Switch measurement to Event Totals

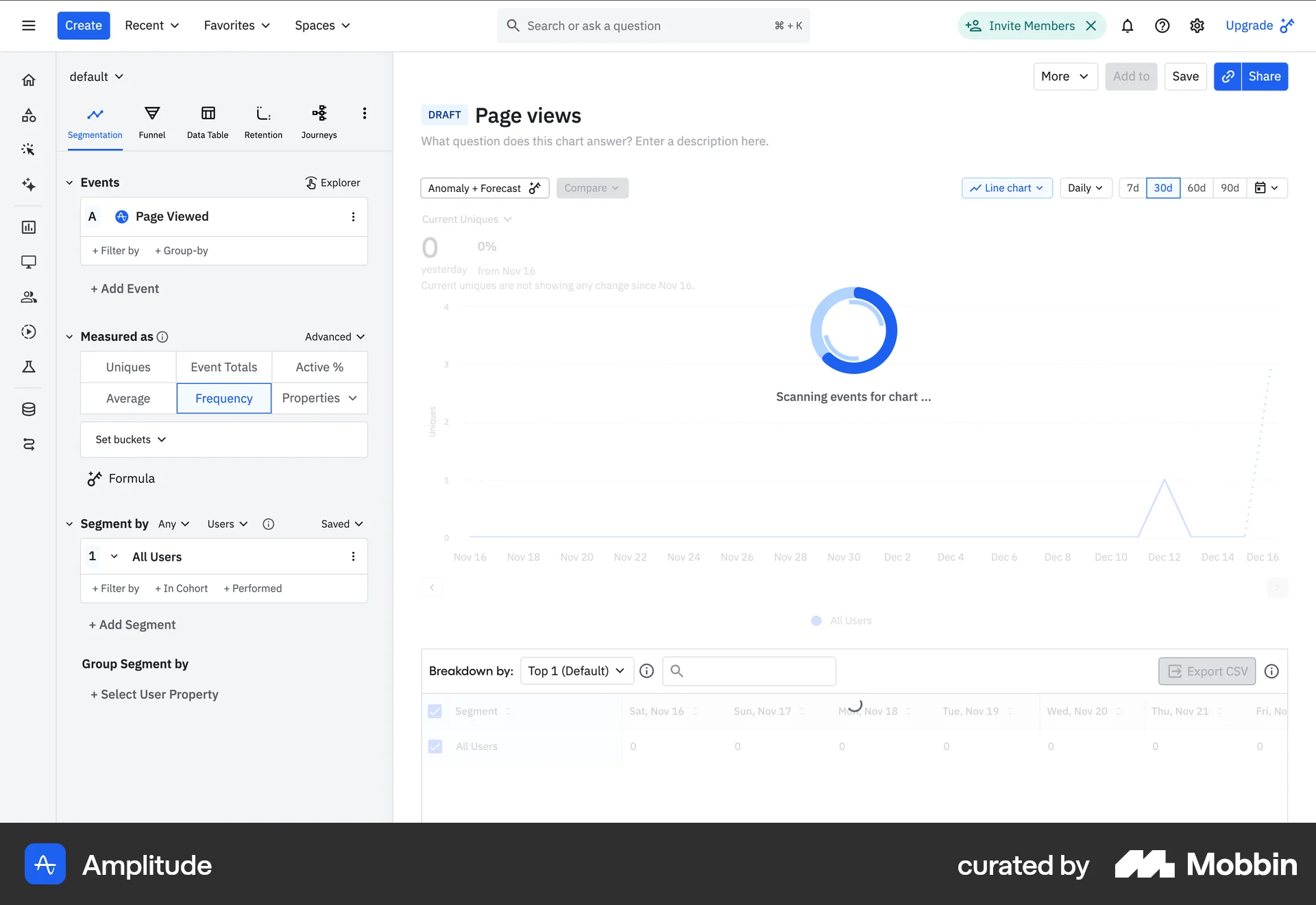pos(223,367)
